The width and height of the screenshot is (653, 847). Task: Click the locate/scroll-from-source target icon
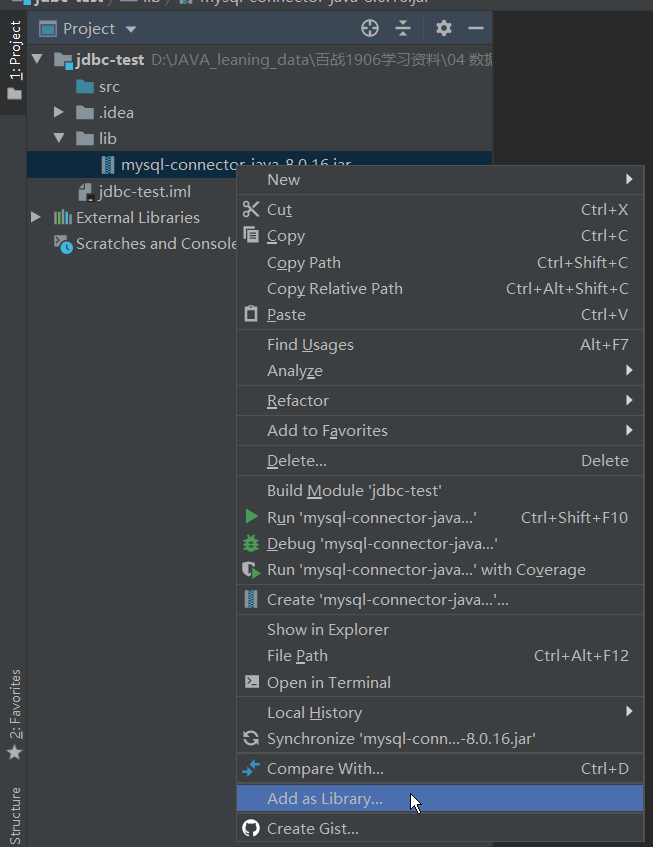[x=370, y=28]
